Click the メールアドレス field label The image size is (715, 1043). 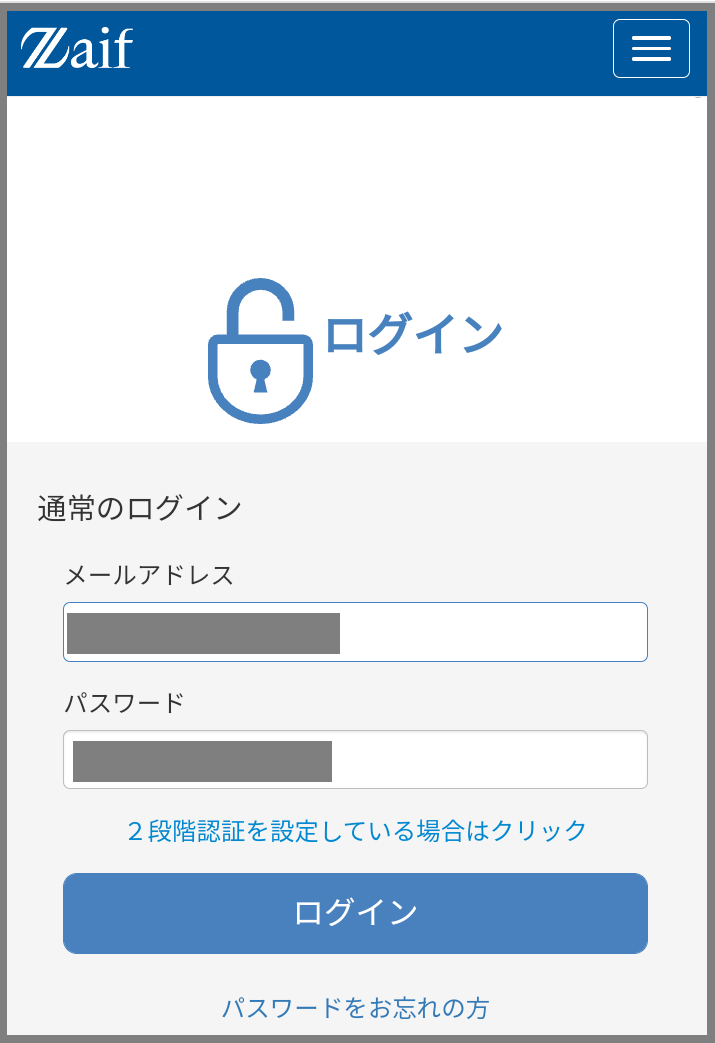click(x=149, y=575)
